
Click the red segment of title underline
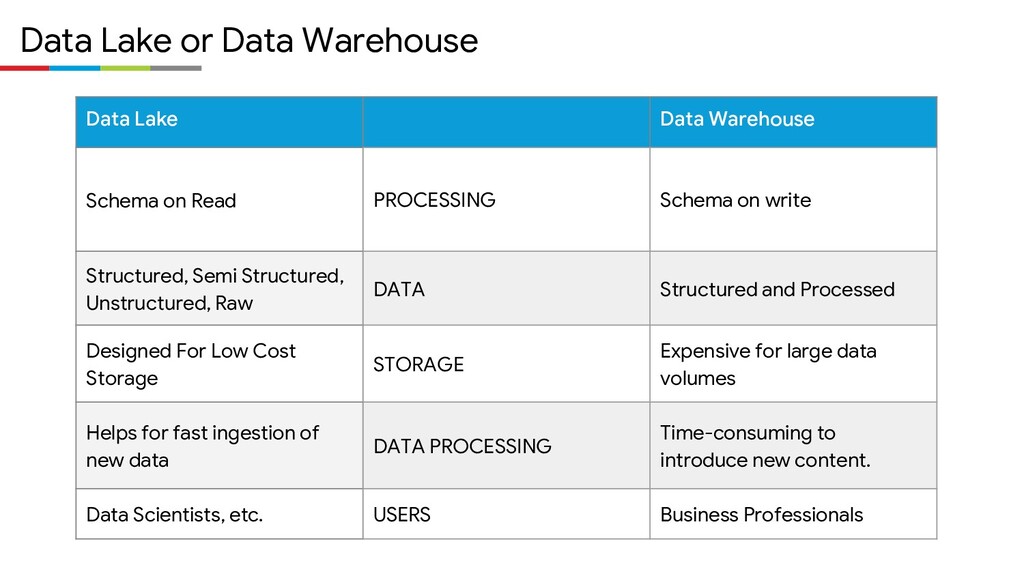tap(25, 68)
